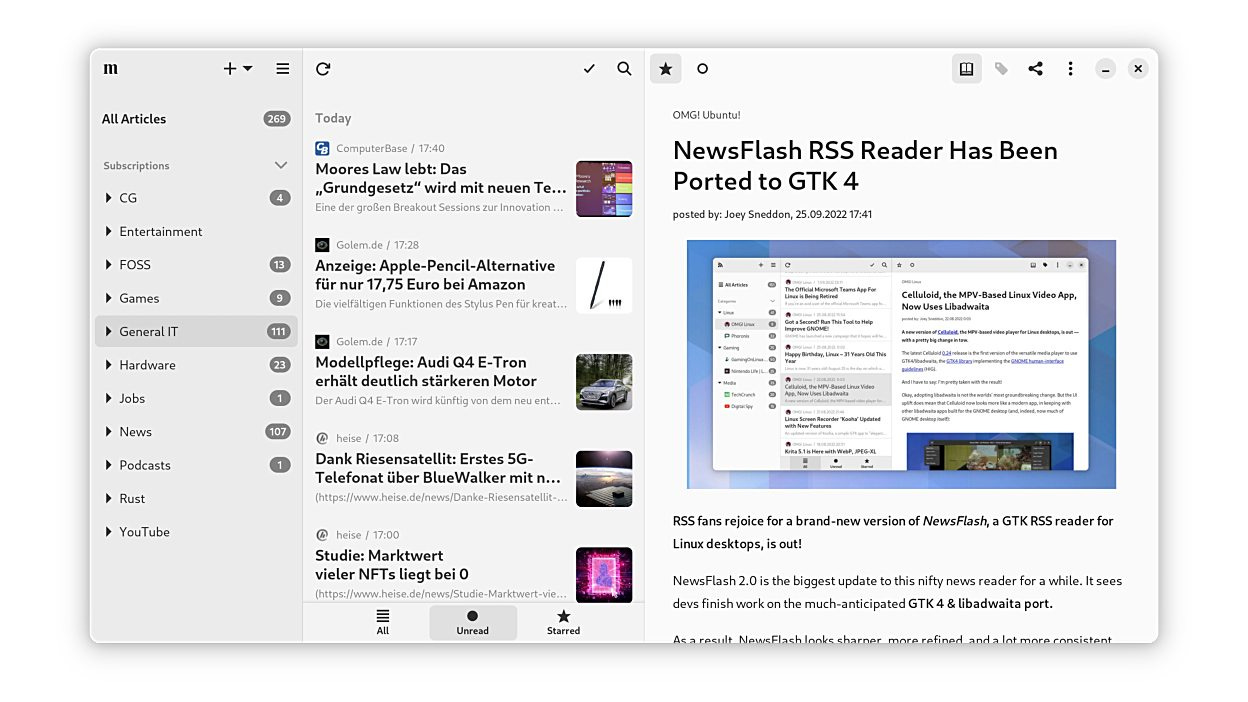Viewport: 1248px width, 702px height.
Task: Expand the CG category triangle
Action: [108, 198]
